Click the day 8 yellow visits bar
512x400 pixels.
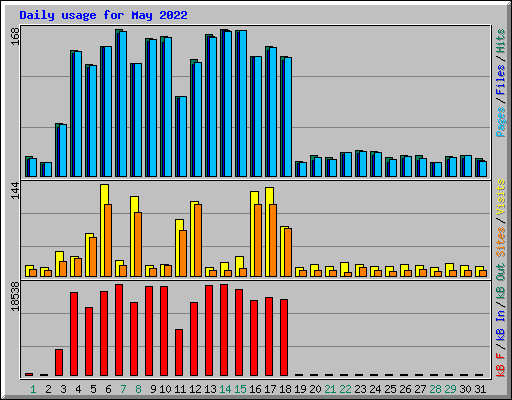pos(134,236)
